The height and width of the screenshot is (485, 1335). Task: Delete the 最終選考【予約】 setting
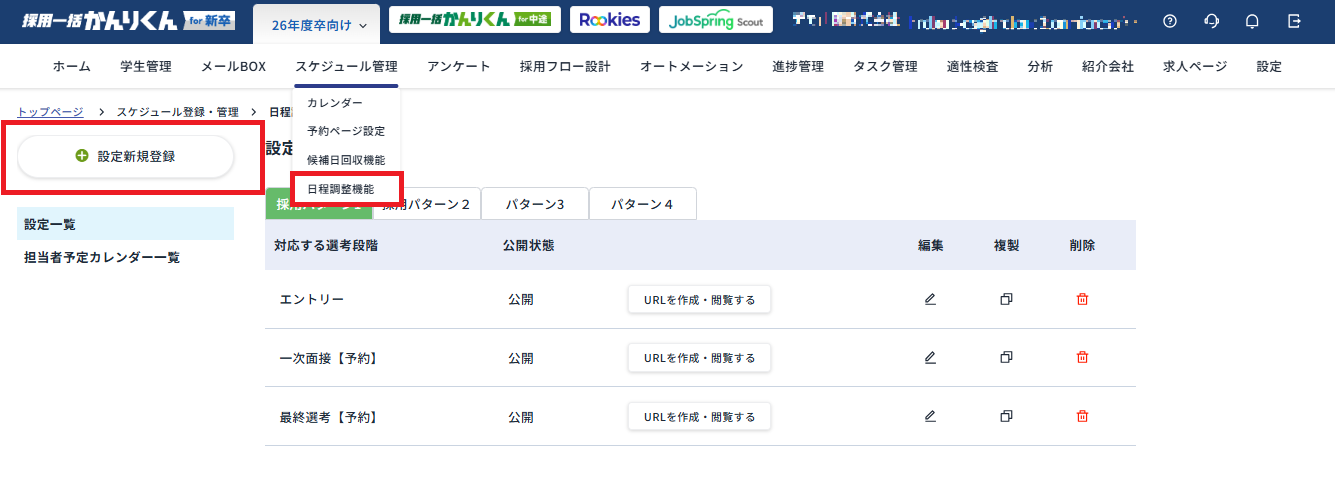pyautogui.click(x=1082, y=416)
